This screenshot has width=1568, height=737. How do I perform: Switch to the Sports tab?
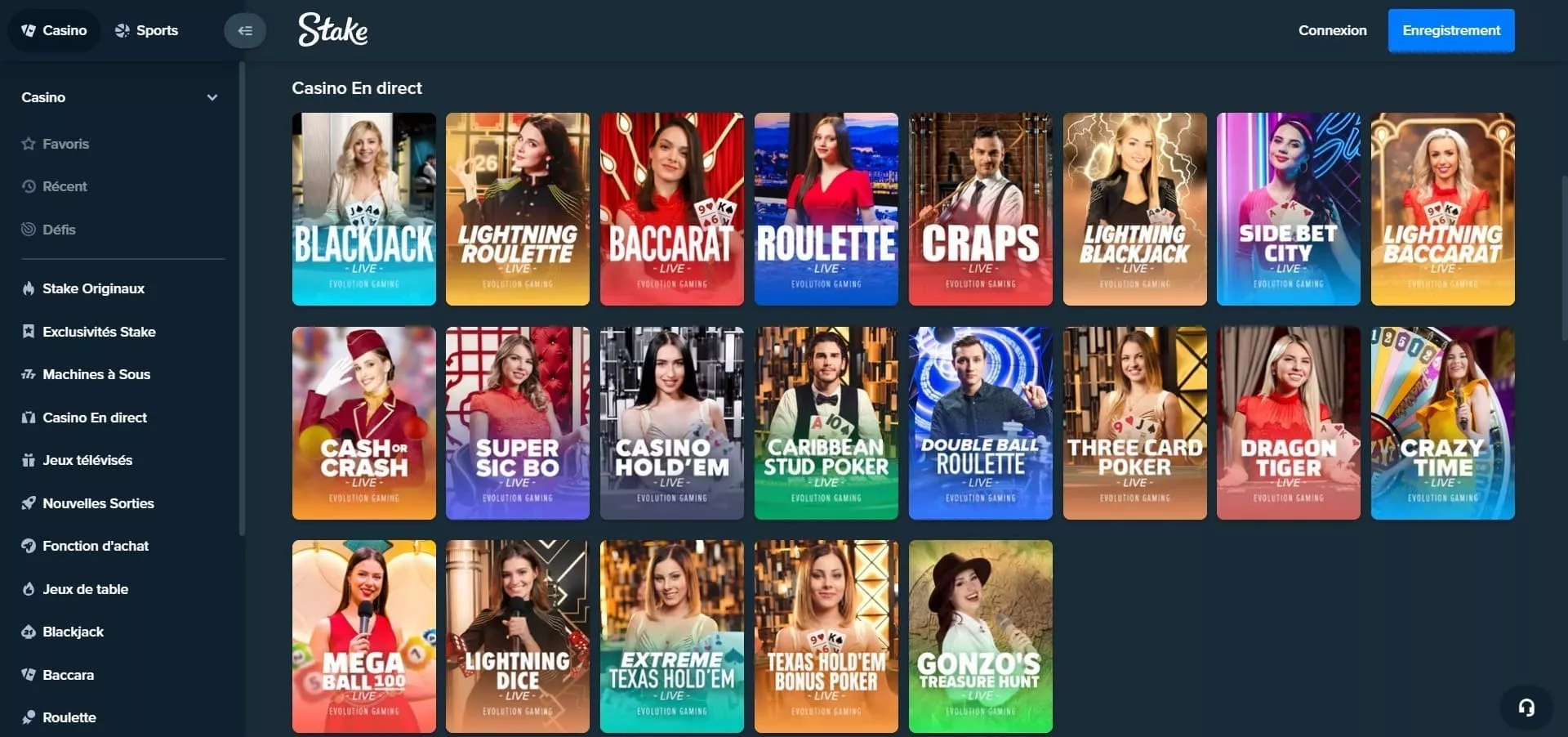tap(147, 30)
